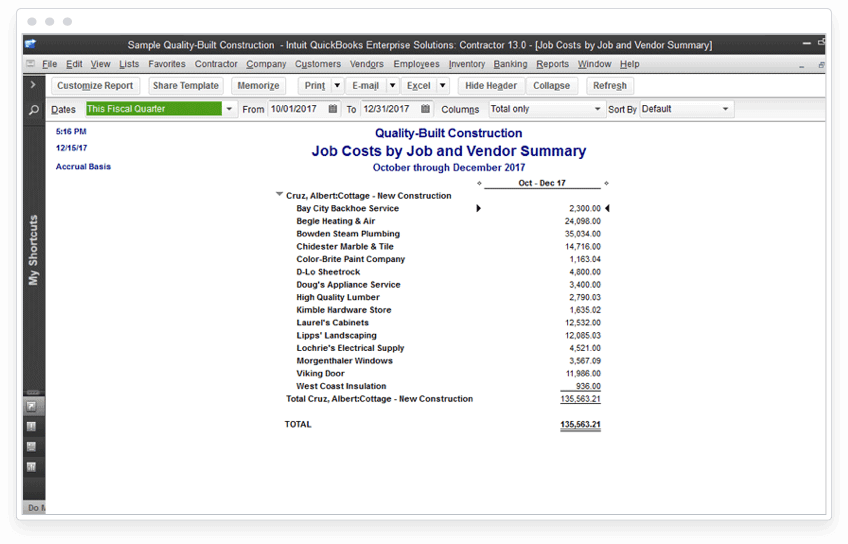
Task: Select the Viking Door row
Action: 448,374
